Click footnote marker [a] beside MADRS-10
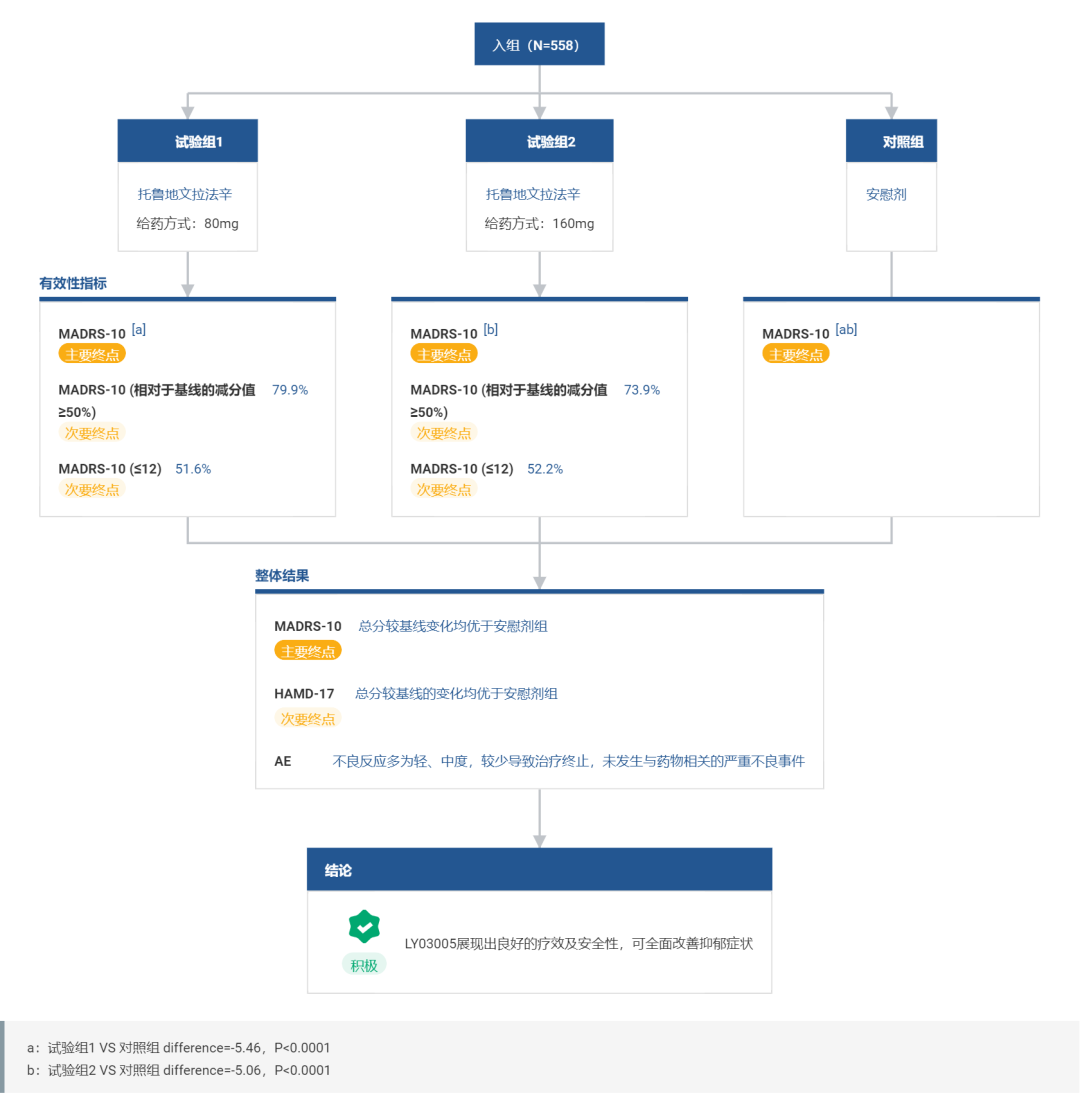 point(139,330)
